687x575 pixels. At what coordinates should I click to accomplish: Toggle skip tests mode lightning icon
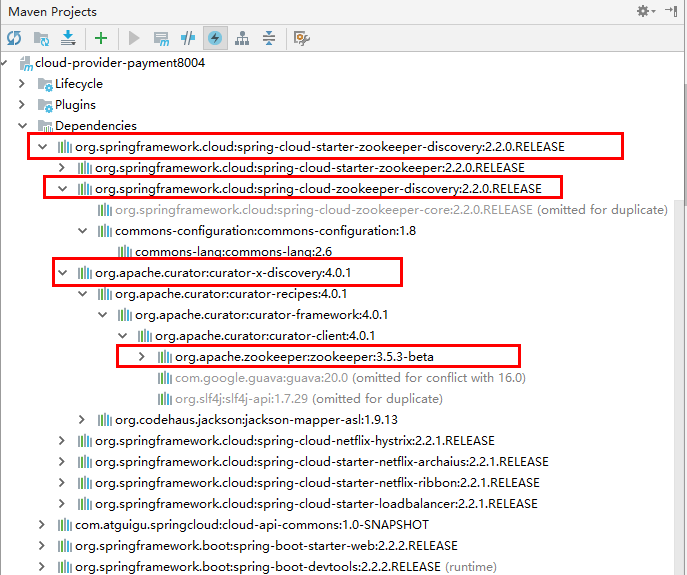[x=215, y=38]
